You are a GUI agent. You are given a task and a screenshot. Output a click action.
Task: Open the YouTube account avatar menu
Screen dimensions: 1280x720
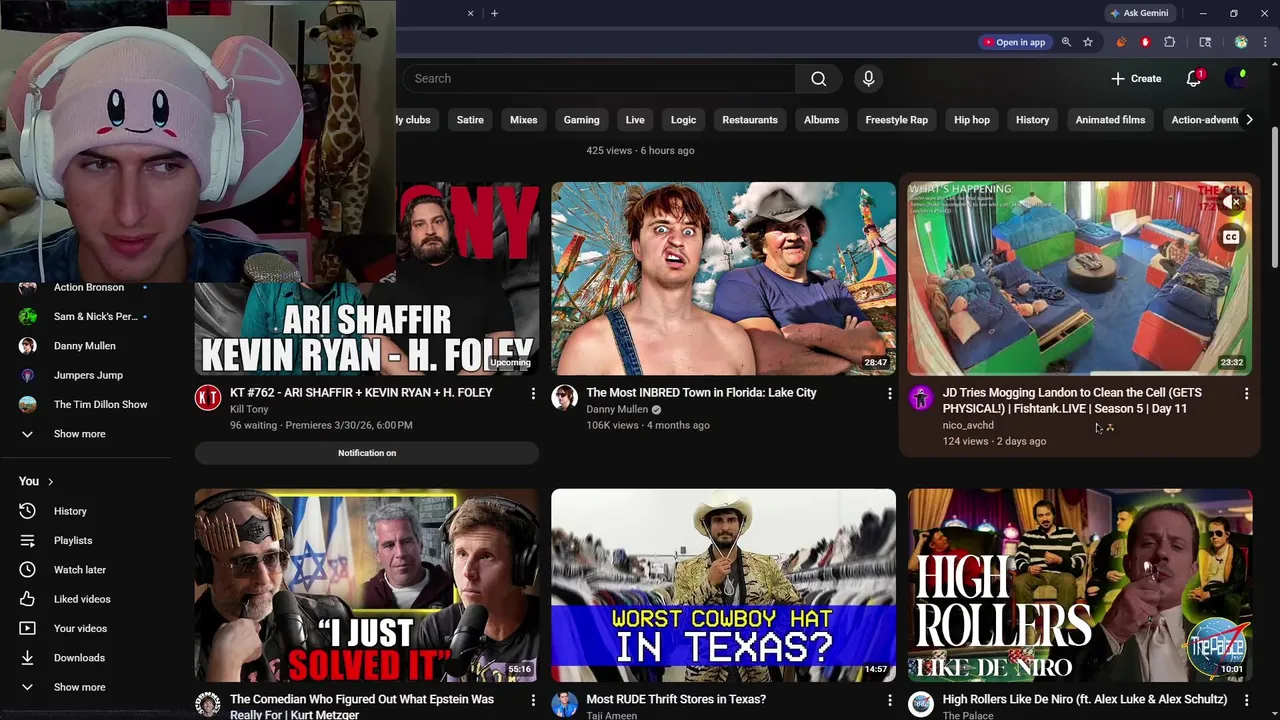[1238, 78]
